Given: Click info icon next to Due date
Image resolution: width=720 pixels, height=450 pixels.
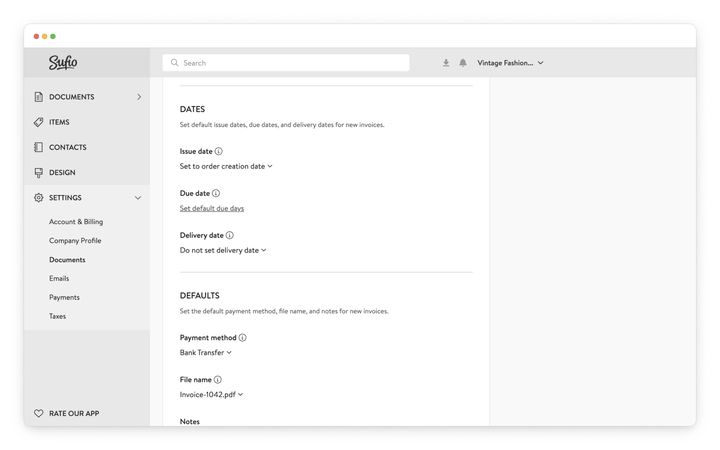Looking at the screenshot, I should pos(216,193).
